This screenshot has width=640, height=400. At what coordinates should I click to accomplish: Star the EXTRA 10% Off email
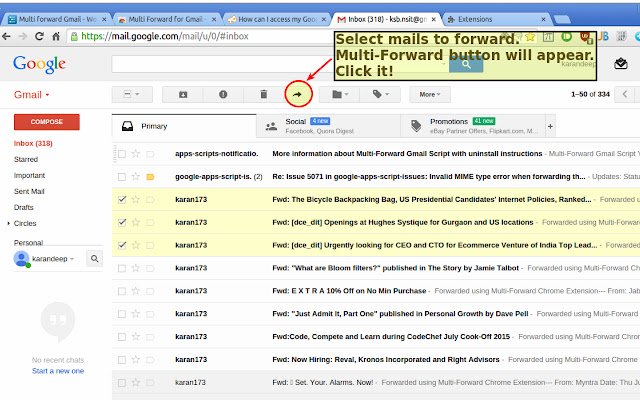[x=136, y=291]
